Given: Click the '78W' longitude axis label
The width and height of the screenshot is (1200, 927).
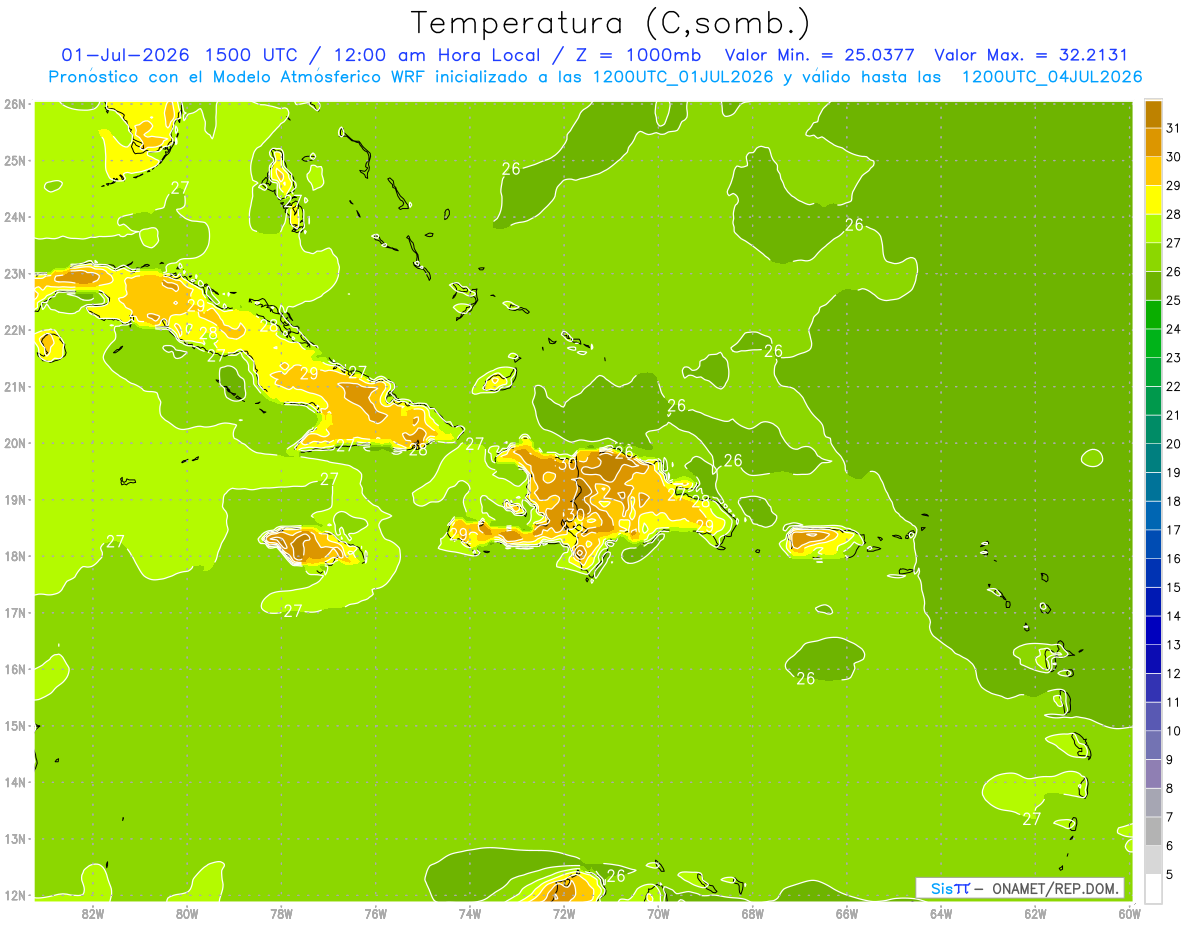Looking at the screenshot, I should pos(281,913).
